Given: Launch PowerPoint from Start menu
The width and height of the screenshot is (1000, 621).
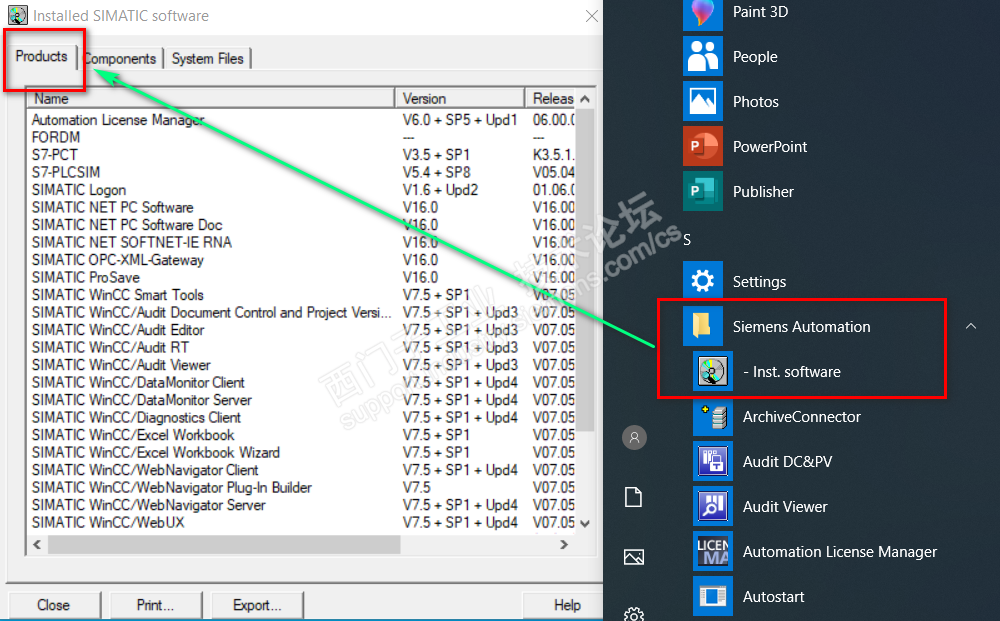Looking at the screenshot, I should click(x=703, y=146).
